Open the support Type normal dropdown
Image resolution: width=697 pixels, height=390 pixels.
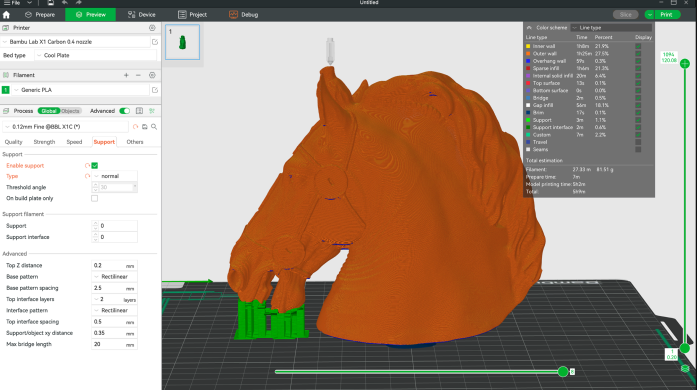pos(115,176)
